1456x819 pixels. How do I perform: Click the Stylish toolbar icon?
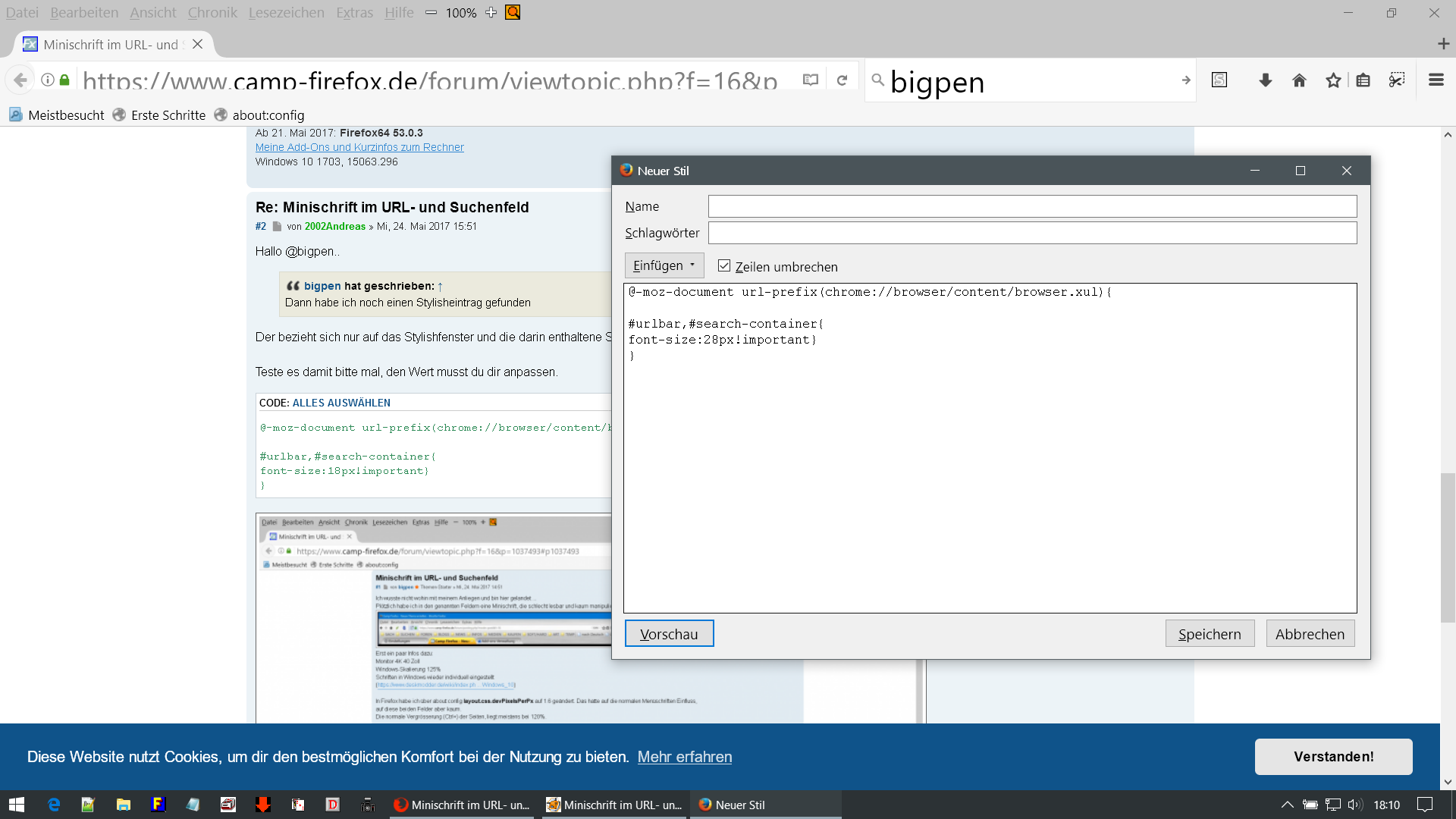tap(1219, 80)
